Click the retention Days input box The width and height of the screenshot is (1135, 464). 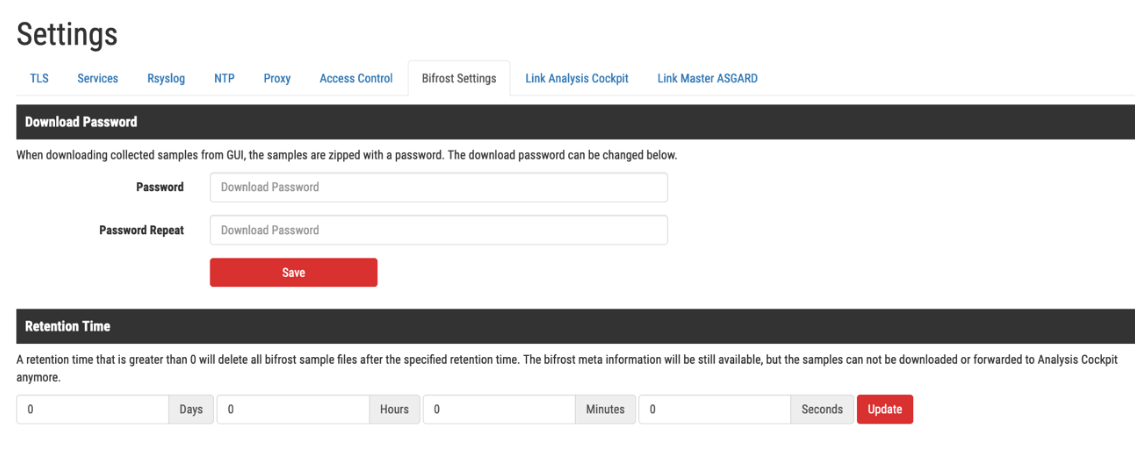[x=92, y=409]
